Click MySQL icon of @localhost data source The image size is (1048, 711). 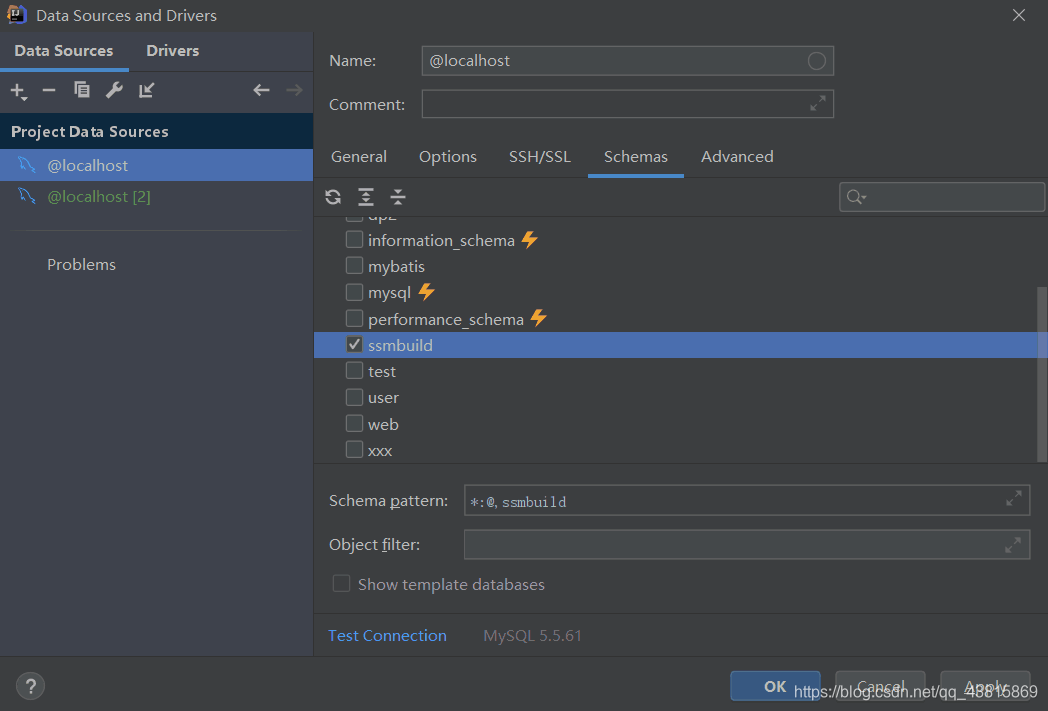tap(26, 164)
